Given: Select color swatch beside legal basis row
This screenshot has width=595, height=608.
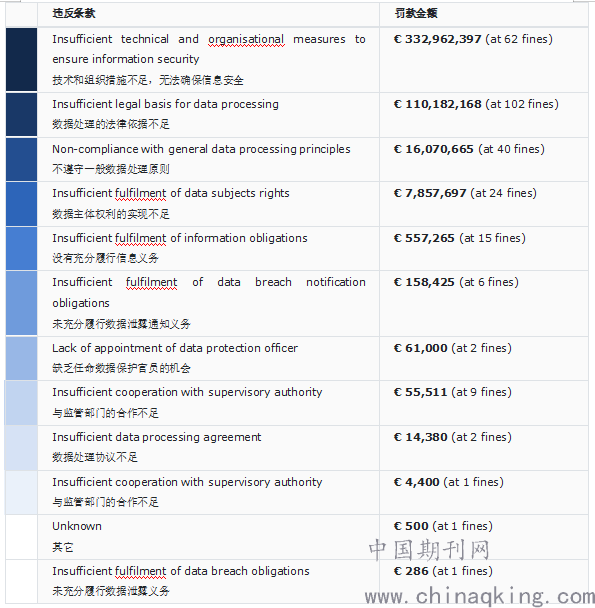Looking at the screenshot, I should tap(21, 114).
